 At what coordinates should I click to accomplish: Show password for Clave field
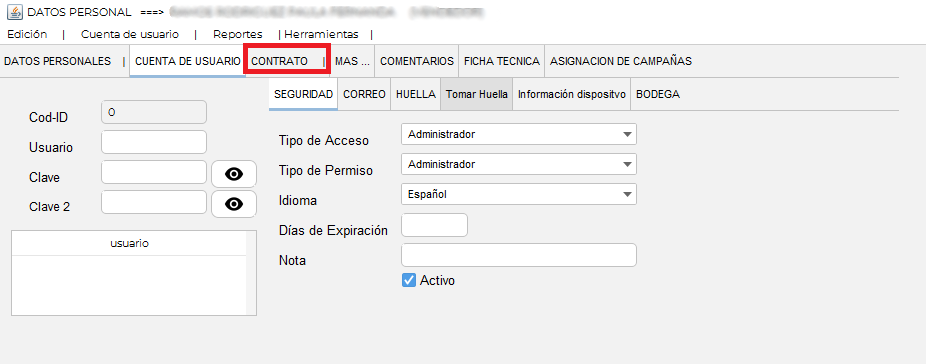point(234,174)
